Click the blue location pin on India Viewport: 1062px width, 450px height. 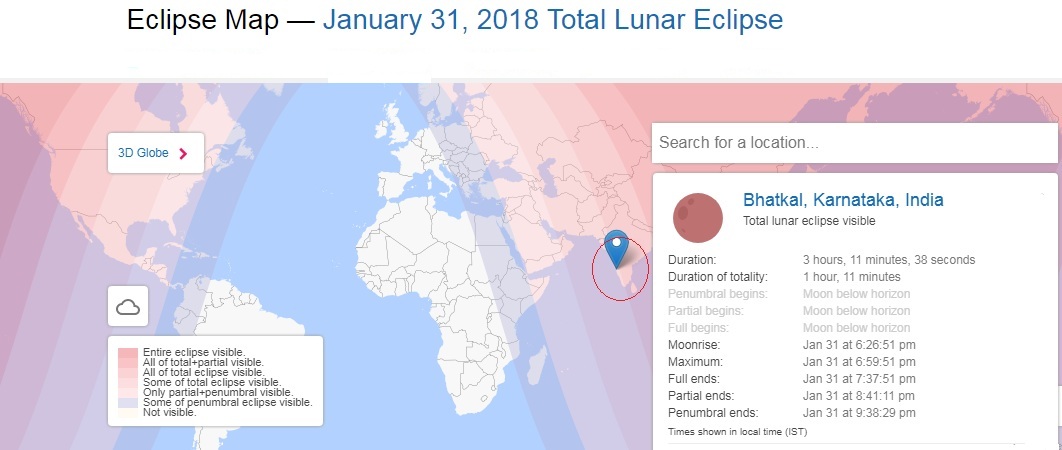coord(616,249)
